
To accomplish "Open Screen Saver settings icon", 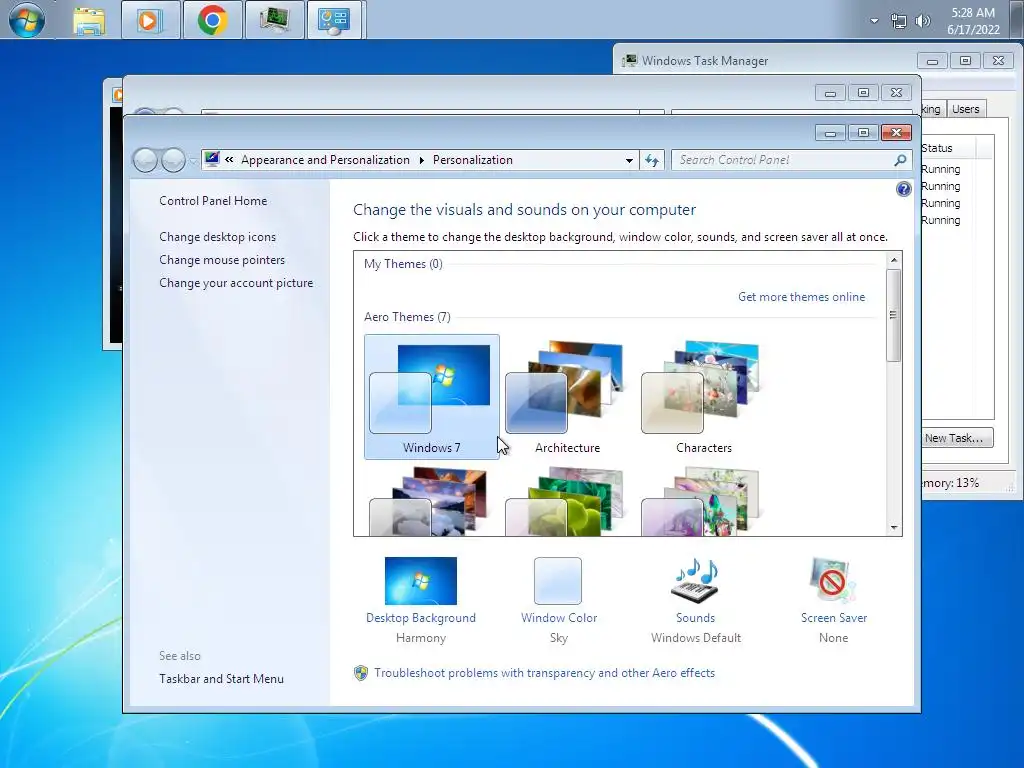I will coord(833,581).
